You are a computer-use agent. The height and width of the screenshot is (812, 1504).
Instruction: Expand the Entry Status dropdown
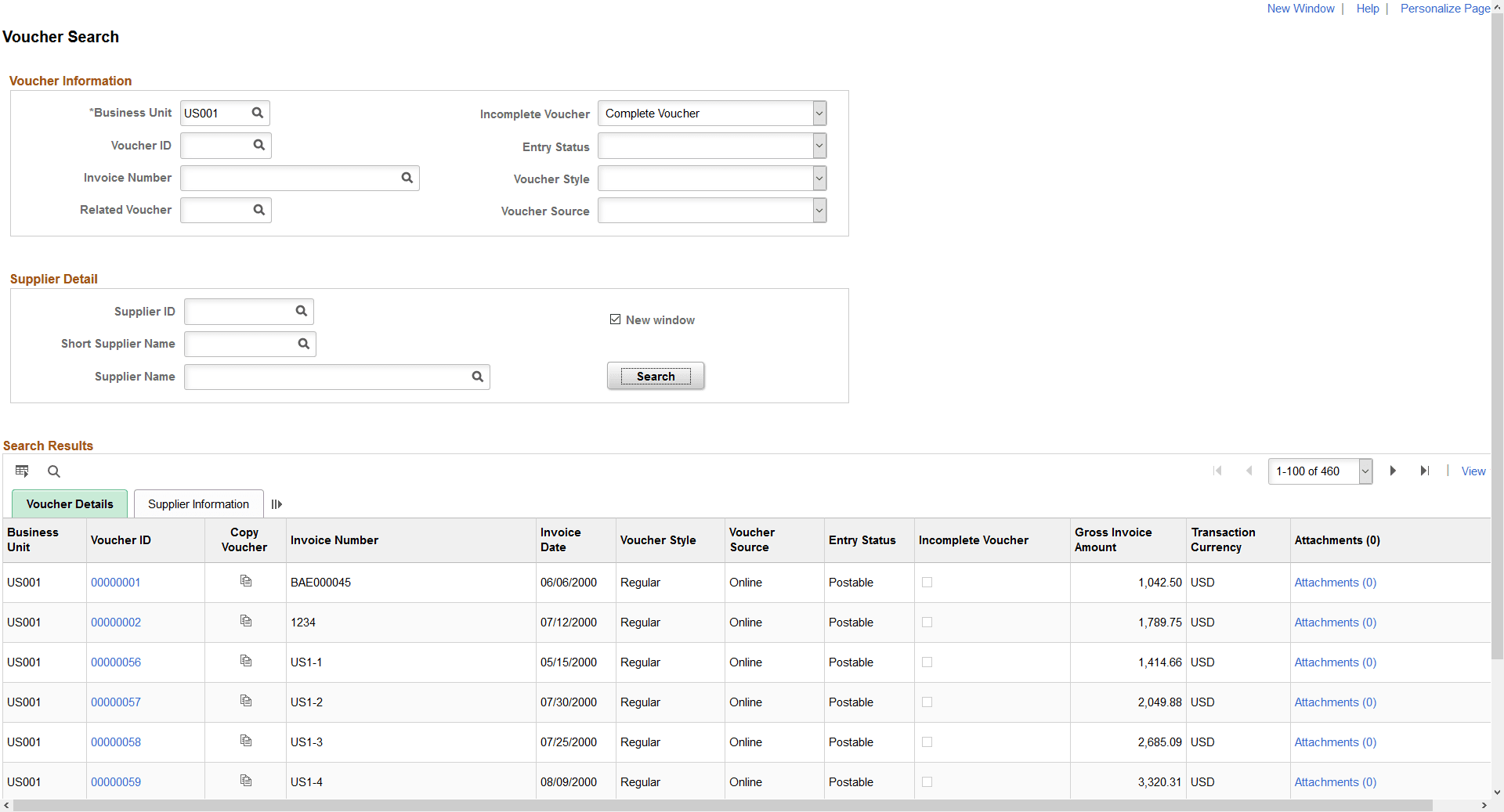[x=819, y=146]
